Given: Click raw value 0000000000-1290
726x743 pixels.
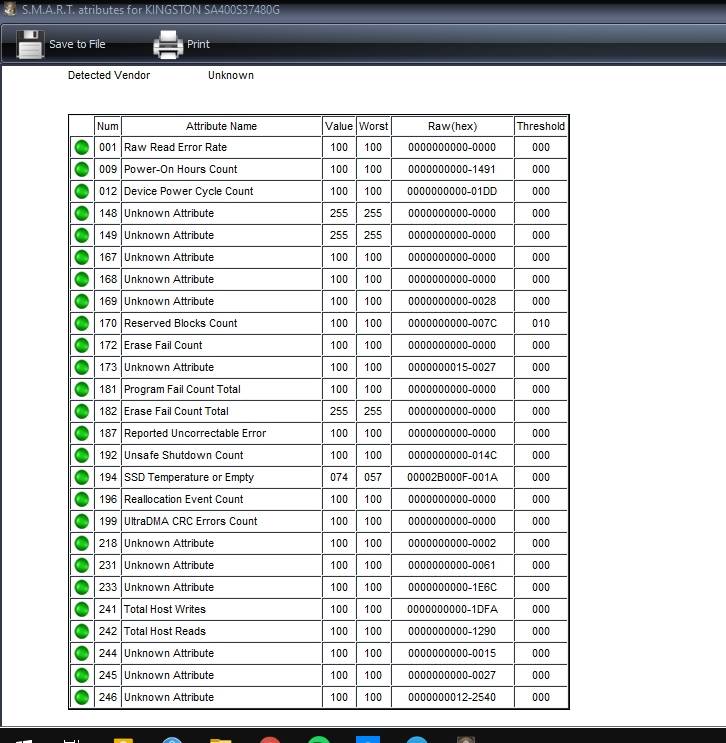Looking at the screenshot, I should tap(452, 631).
